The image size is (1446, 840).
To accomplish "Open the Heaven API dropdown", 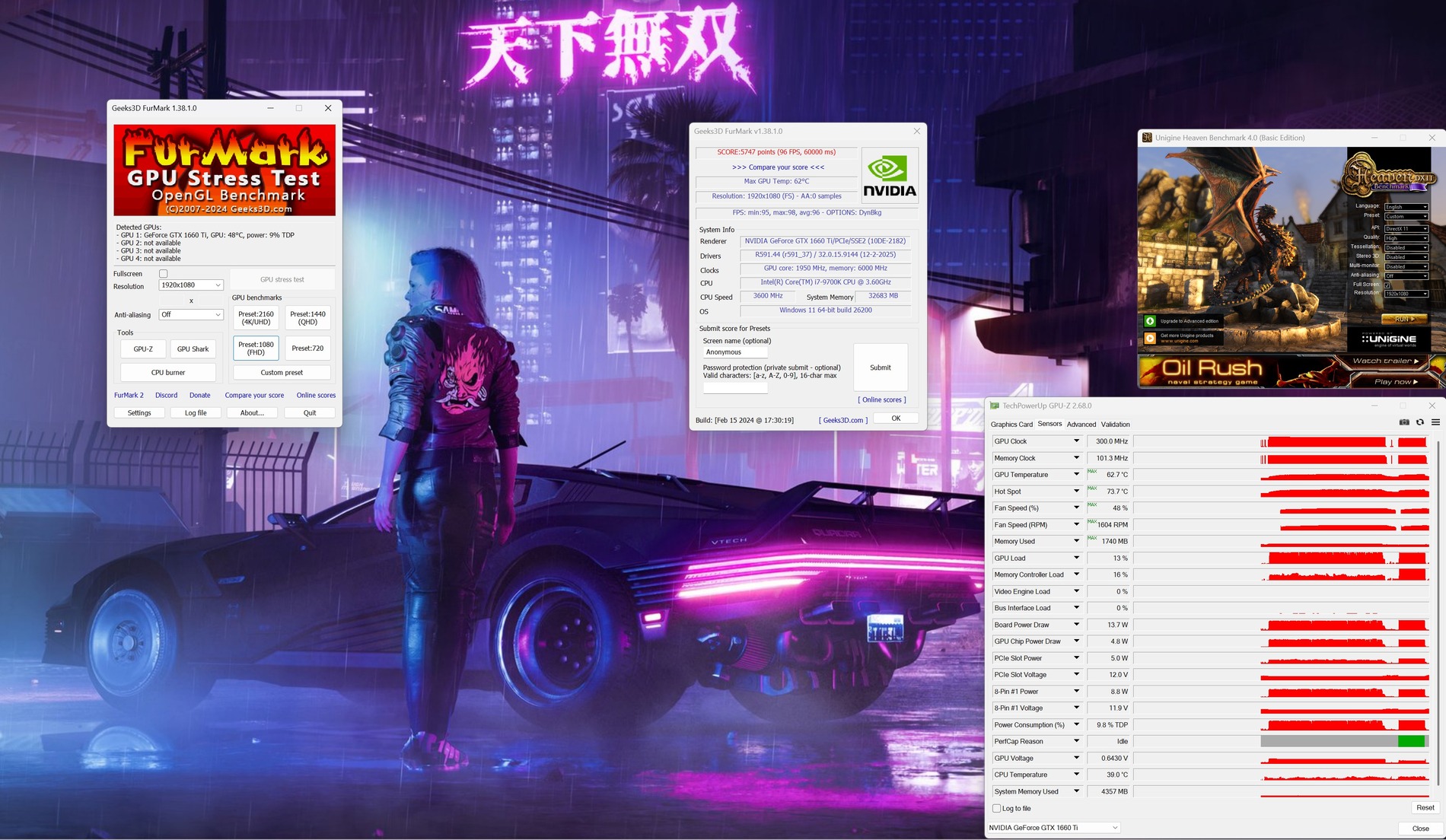I will (x=1406, y=228).
